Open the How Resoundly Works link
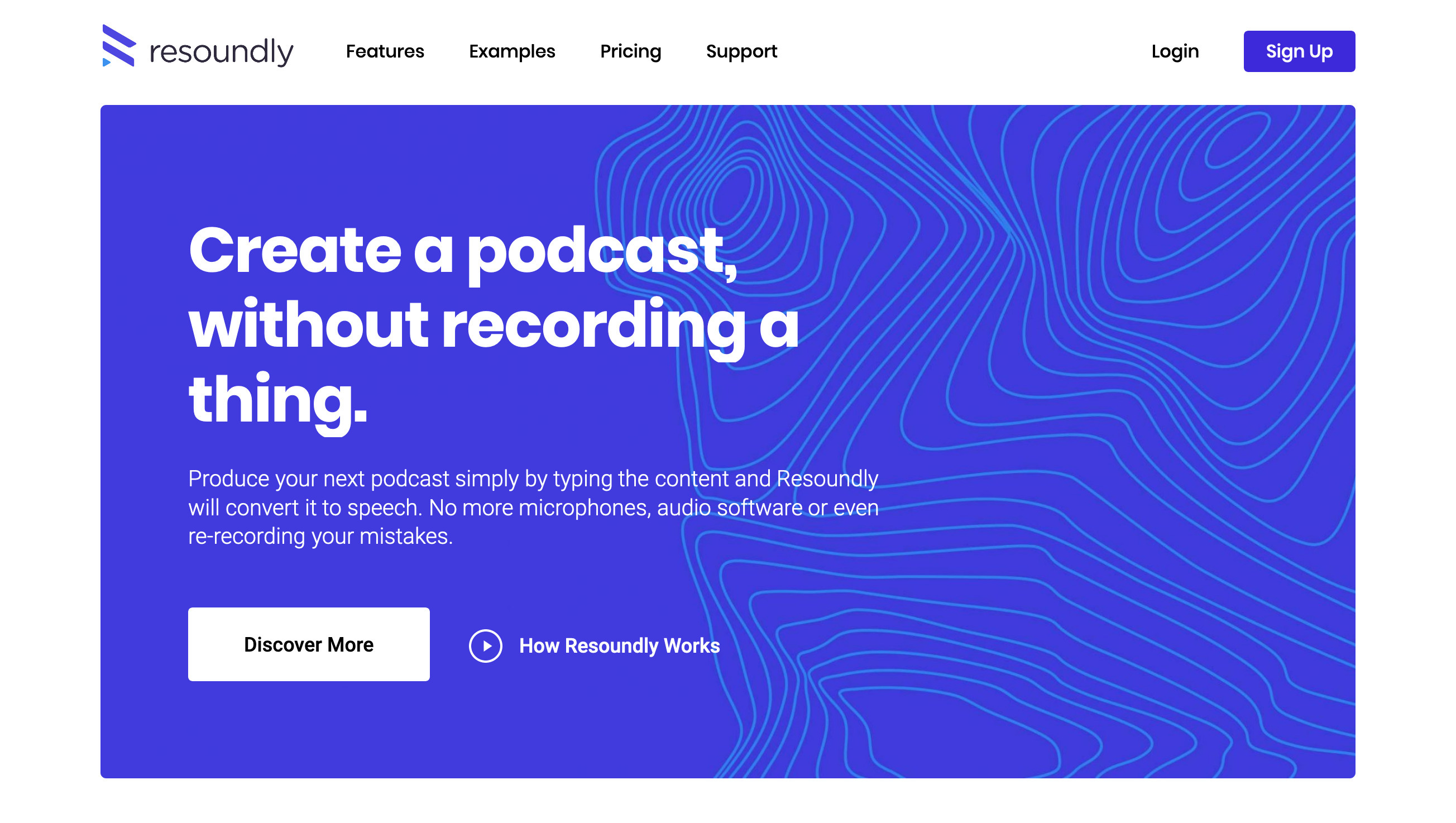Image resolution: width=1456 pixels, height=823 pixels. 620,645
